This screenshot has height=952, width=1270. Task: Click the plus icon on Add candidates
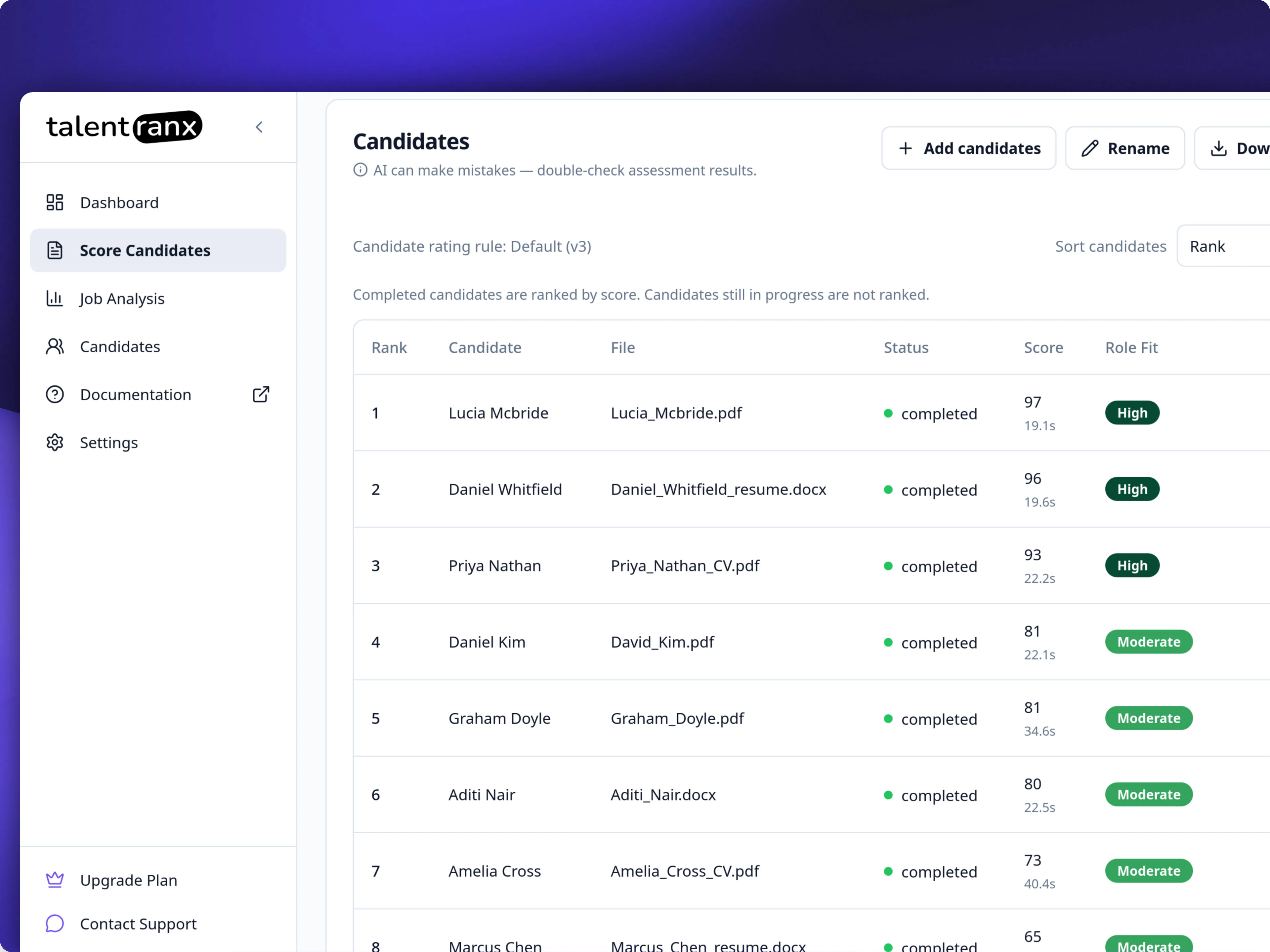[906, 148]
